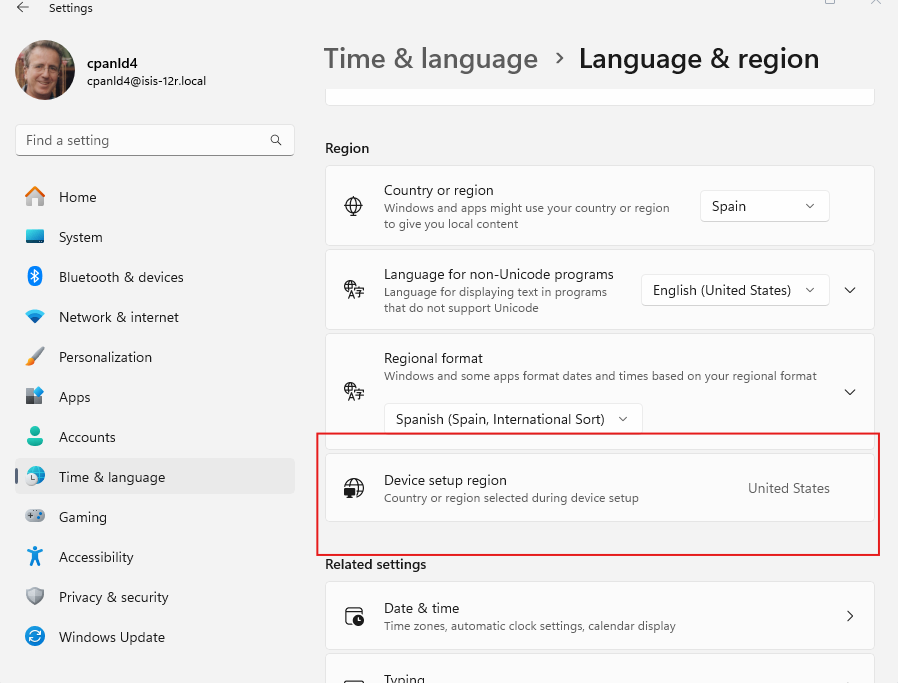Click the Windows Update sync icon
The image size is (898, 683).
[35, 636]
